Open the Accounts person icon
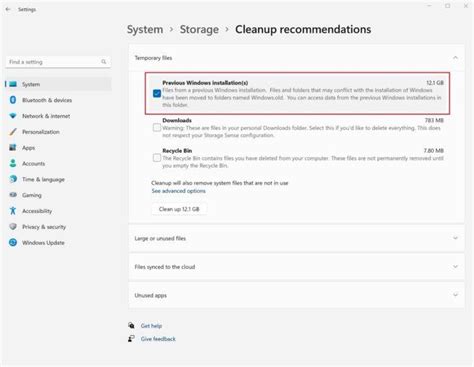474x367 pixels. (x=13, y=163)
